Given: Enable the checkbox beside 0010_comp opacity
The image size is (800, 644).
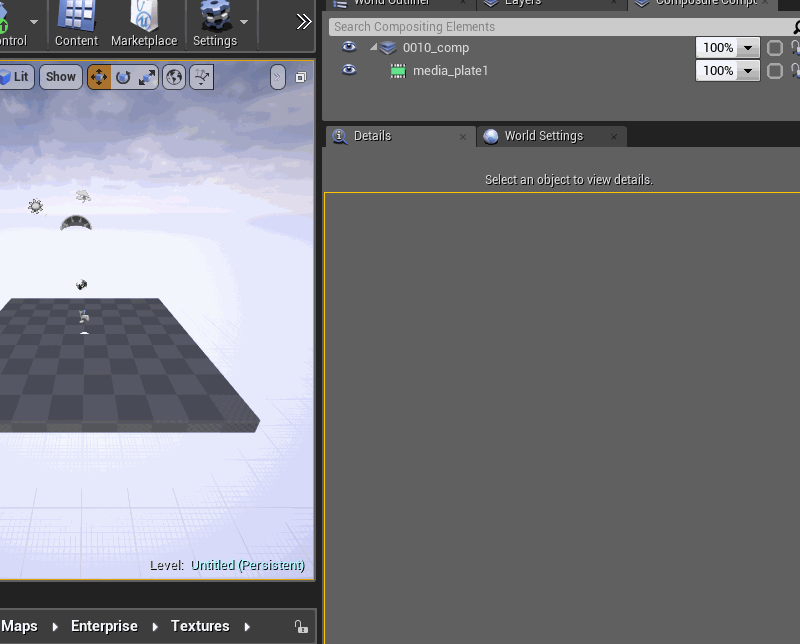Looking at the screenshot, I should pyautogui.click(x=774, y=48).
